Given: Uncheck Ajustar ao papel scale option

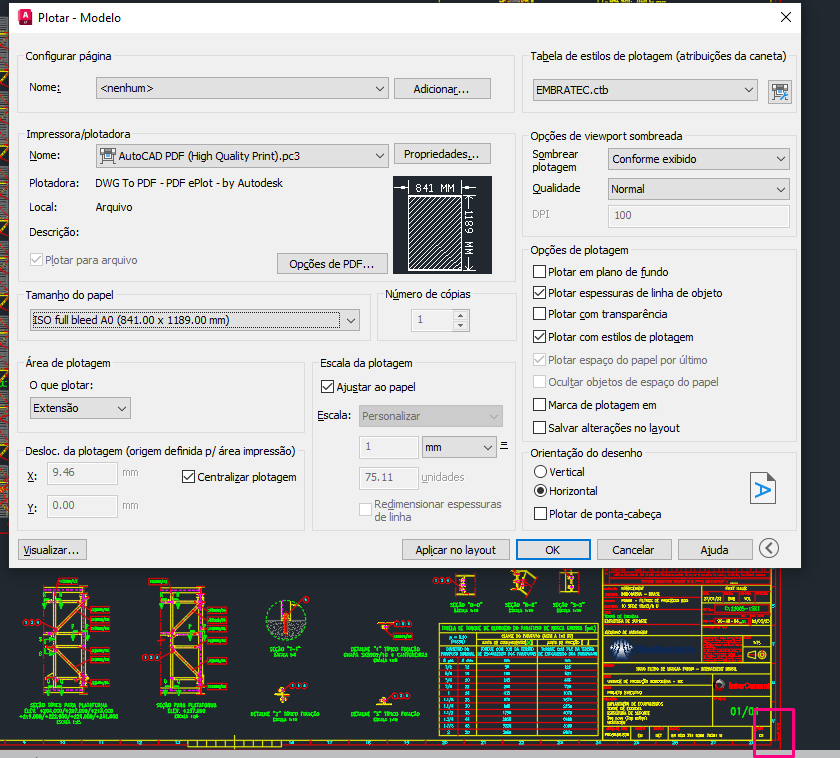Looking at the screenshot, I should pos(327,387).
